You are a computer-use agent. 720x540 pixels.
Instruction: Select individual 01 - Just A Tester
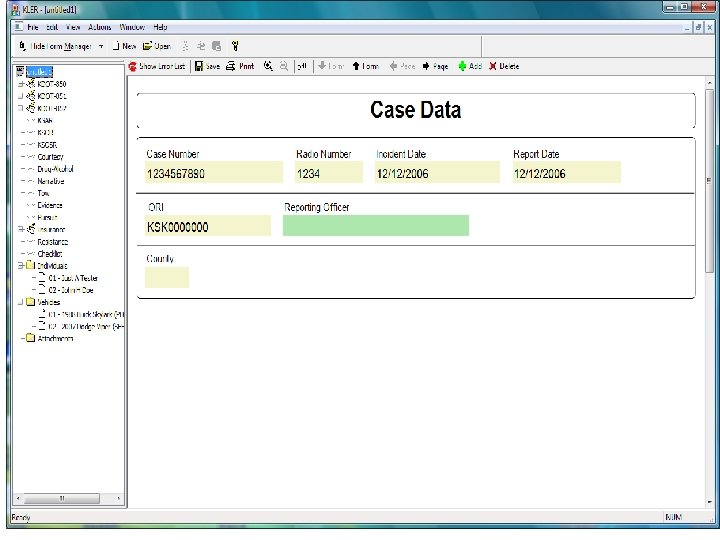(x=73, y=278)
